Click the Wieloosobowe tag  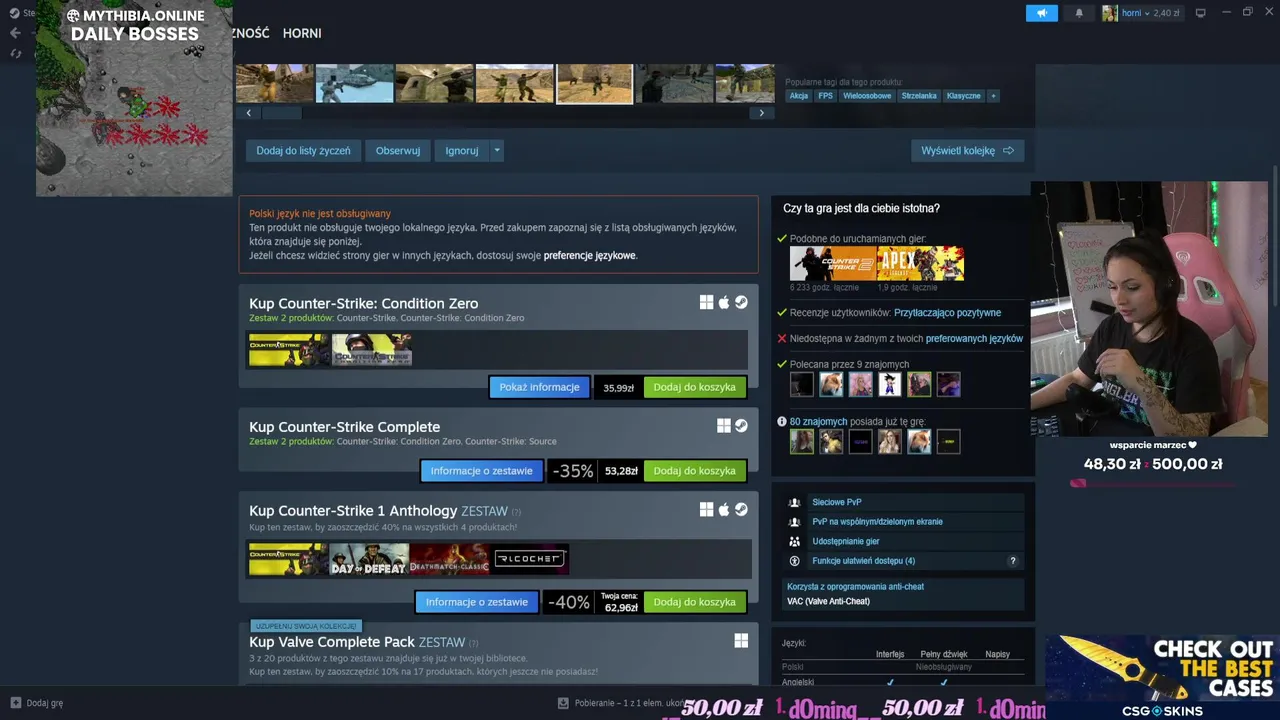point(867,96)
